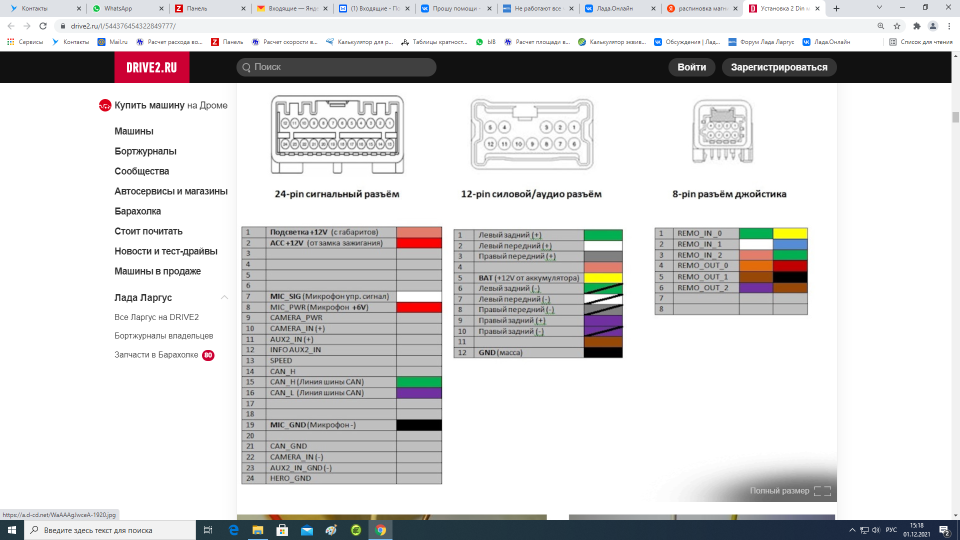
Task: Click the Зарегистрироваться button
Action: click(779, 67)
